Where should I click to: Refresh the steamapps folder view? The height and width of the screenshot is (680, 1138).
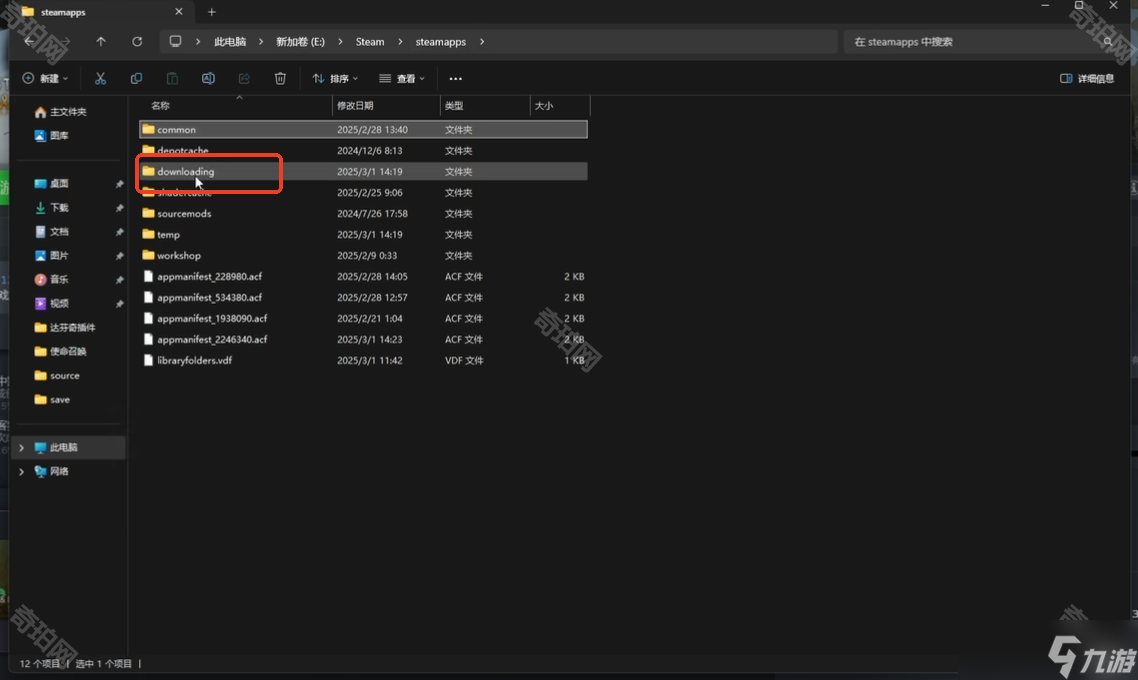(x=136, y=41)
